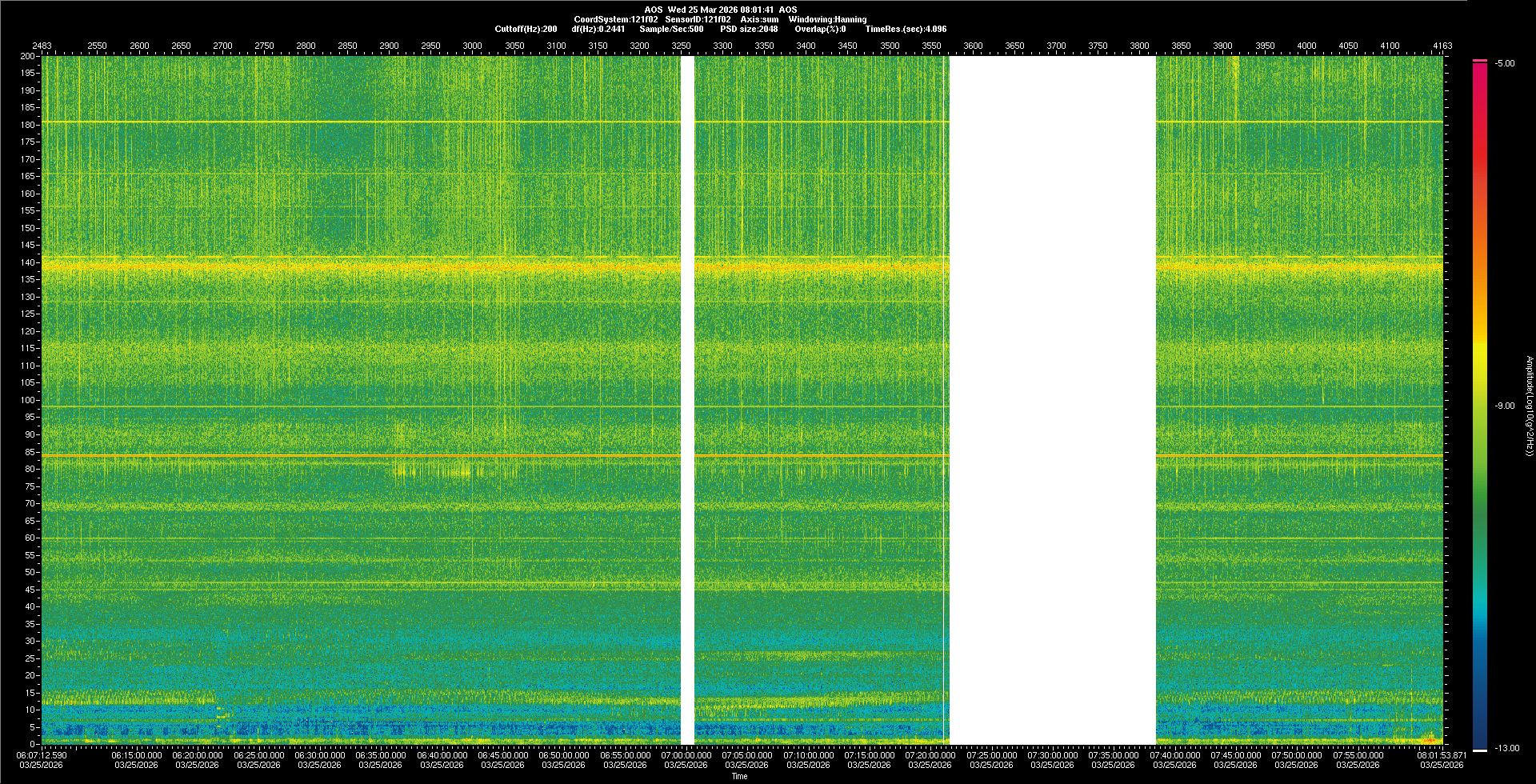Click the -13.00 label at the colorbar bottom

pyautogui.click(x=1506, y=749)
